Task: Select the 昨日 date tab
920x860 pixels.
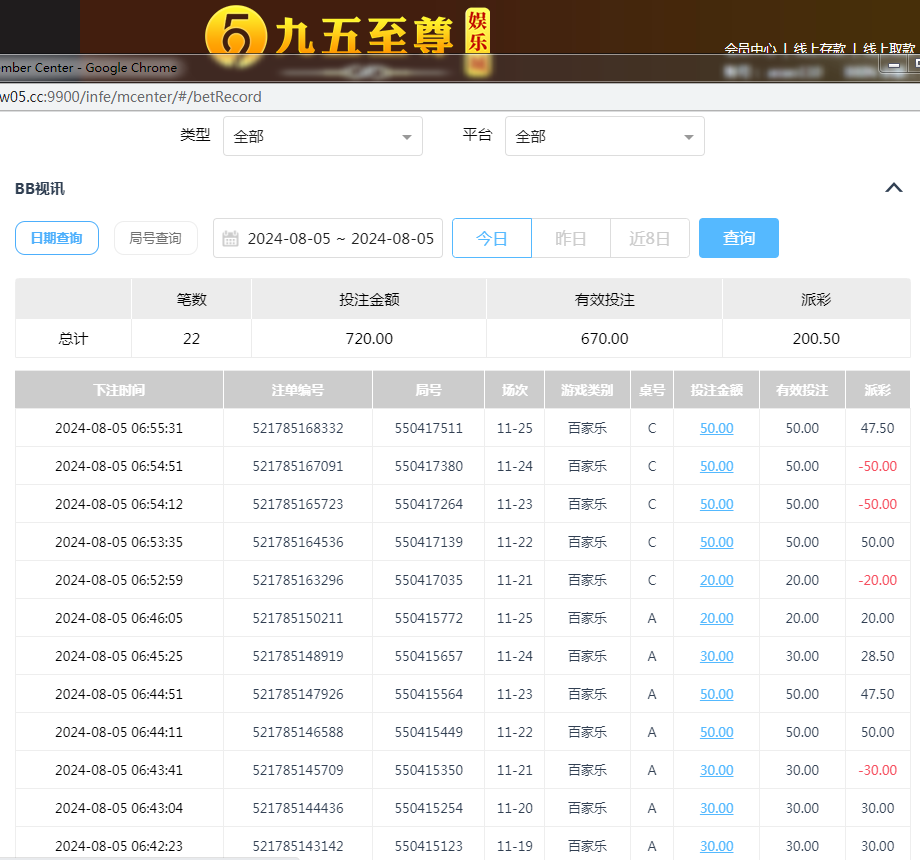Action: [570, 238]
